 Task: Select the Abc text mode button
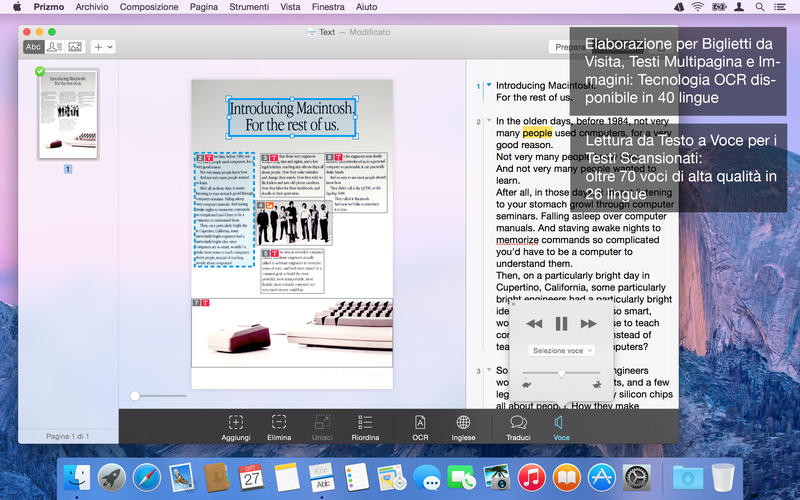tap(33, 47)
